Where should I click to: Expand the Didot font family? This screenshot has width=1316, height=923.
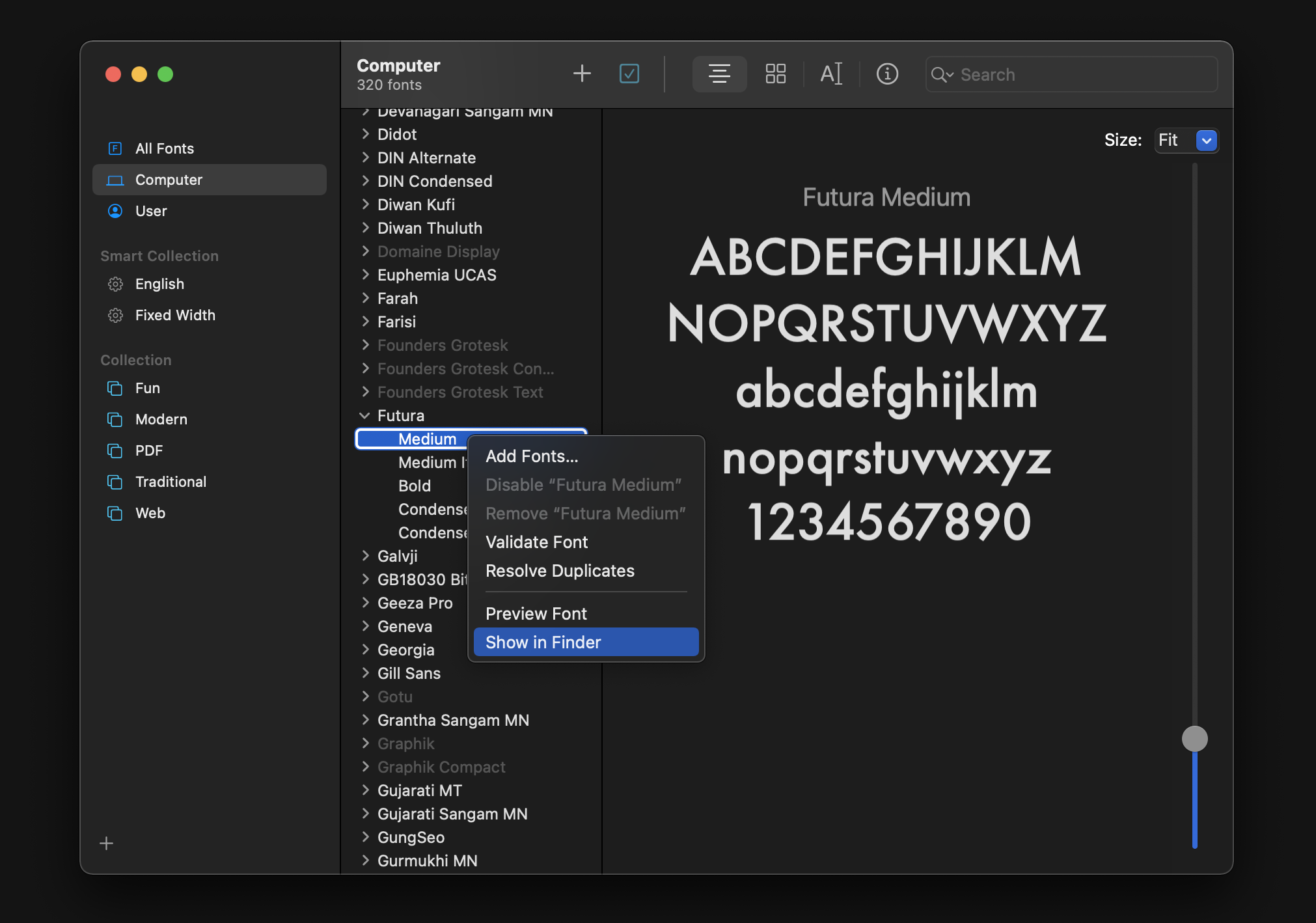(365, 134)
